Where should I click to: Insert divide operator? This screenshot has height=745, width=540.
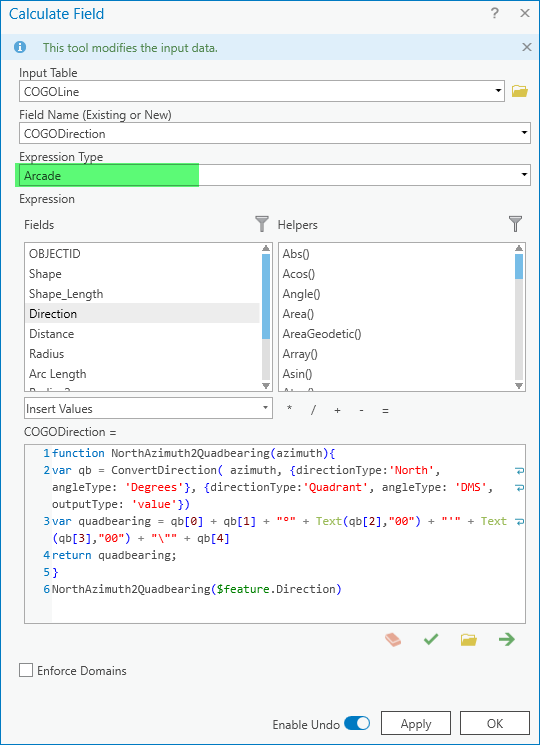[313, 410]
